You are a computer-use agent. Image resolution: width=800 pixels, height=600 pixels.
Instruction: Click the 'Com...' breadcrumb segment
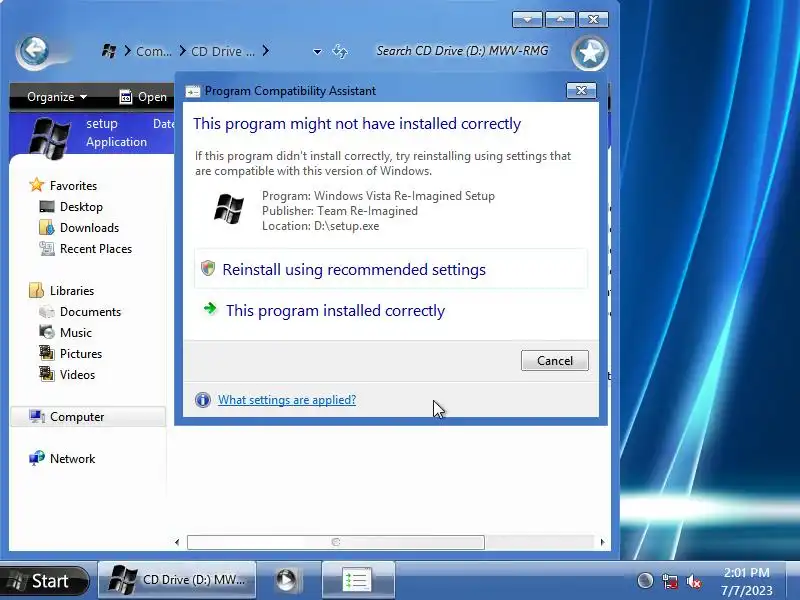pos(154,51)
